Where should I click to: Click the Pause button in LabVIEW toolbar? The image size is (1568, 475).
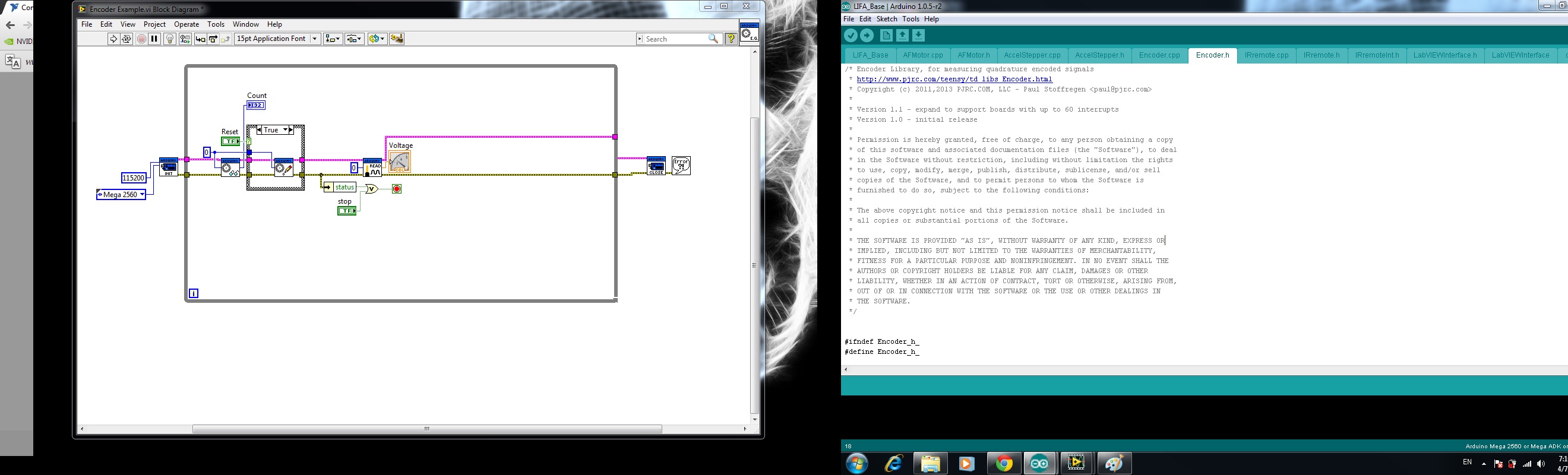click(x=154, y=39)
